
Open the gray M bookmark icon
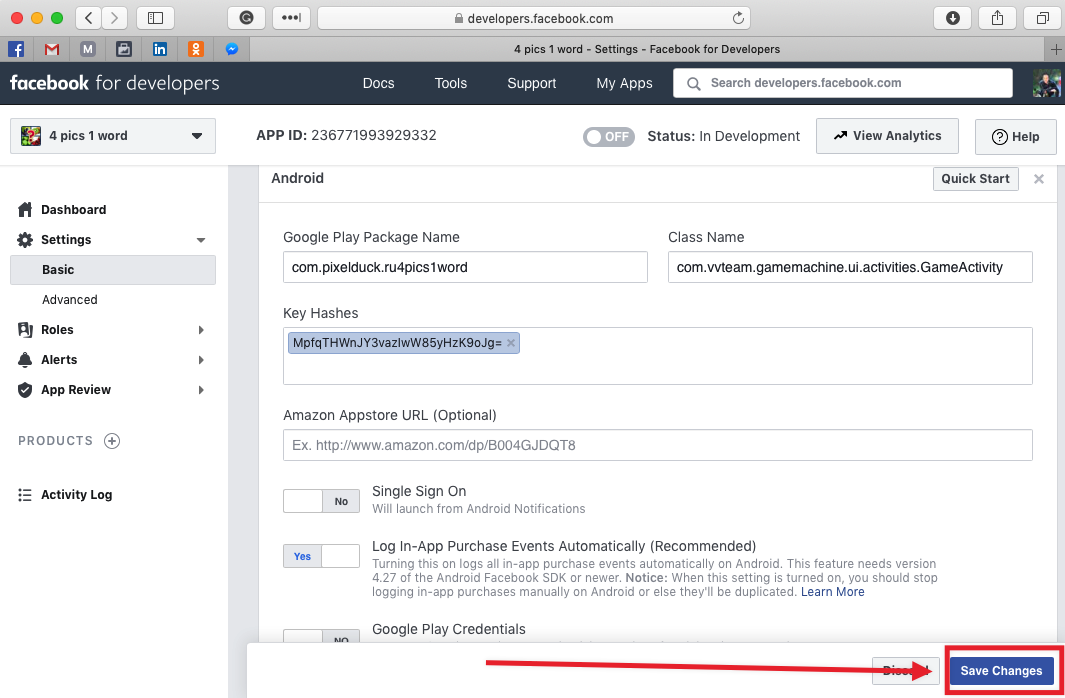[88, 49]
